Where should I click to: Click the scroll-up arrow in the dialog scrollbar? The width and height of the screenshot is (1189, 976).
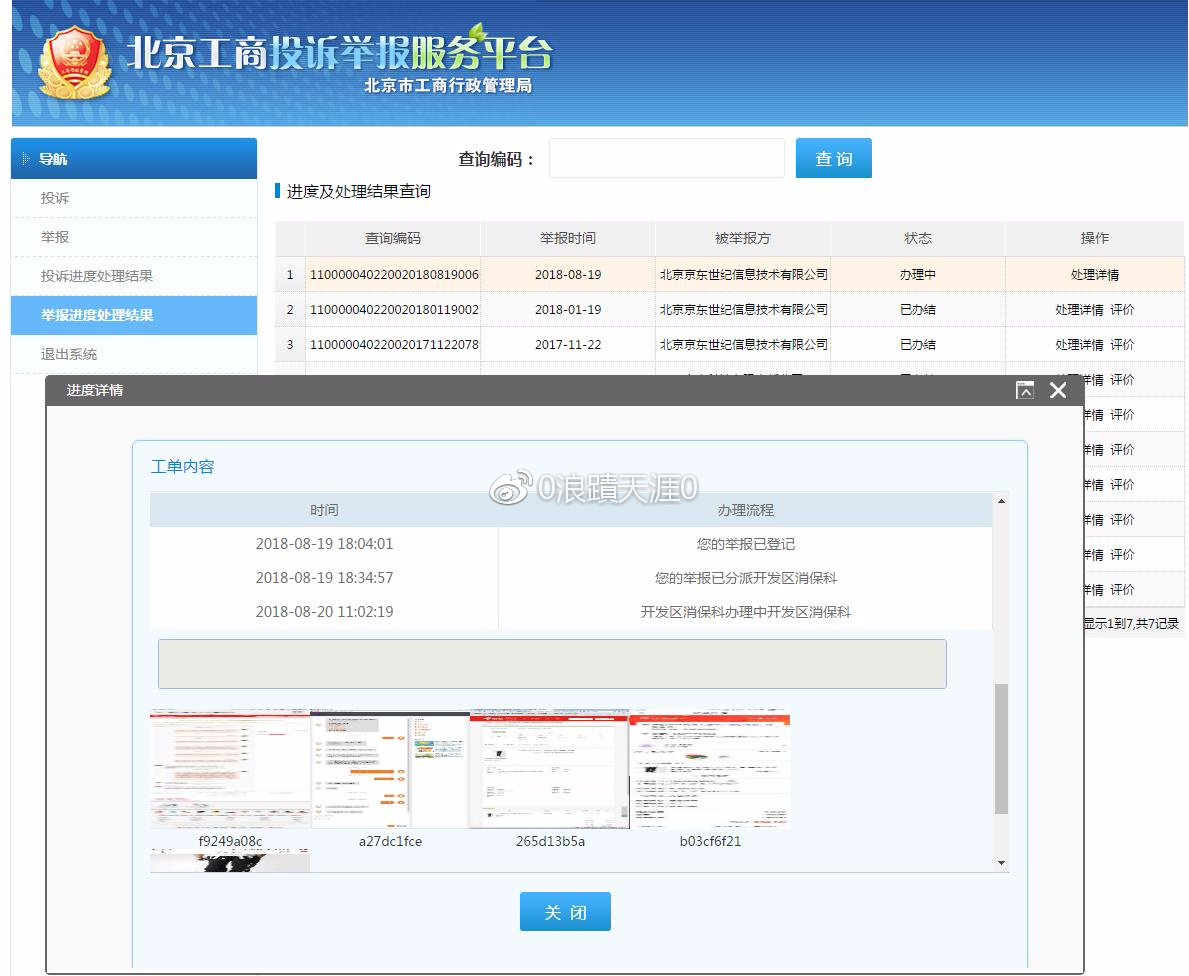pyautogui.click(x=1001, y=500)
